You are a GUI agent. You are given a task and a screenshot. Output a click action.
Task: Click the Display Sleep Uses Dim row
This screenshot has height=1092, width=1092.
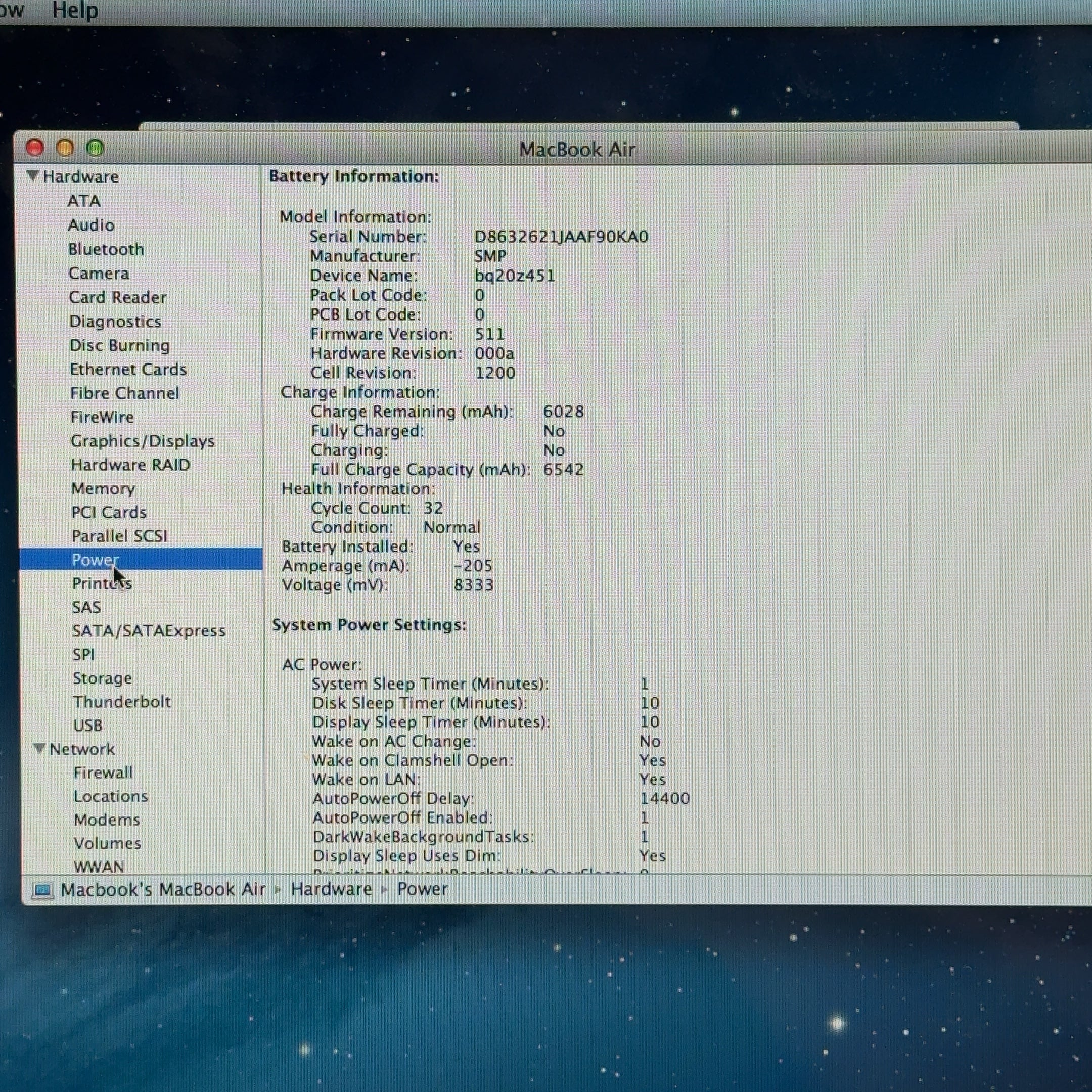pyautogui.click(x=489, y=856)
